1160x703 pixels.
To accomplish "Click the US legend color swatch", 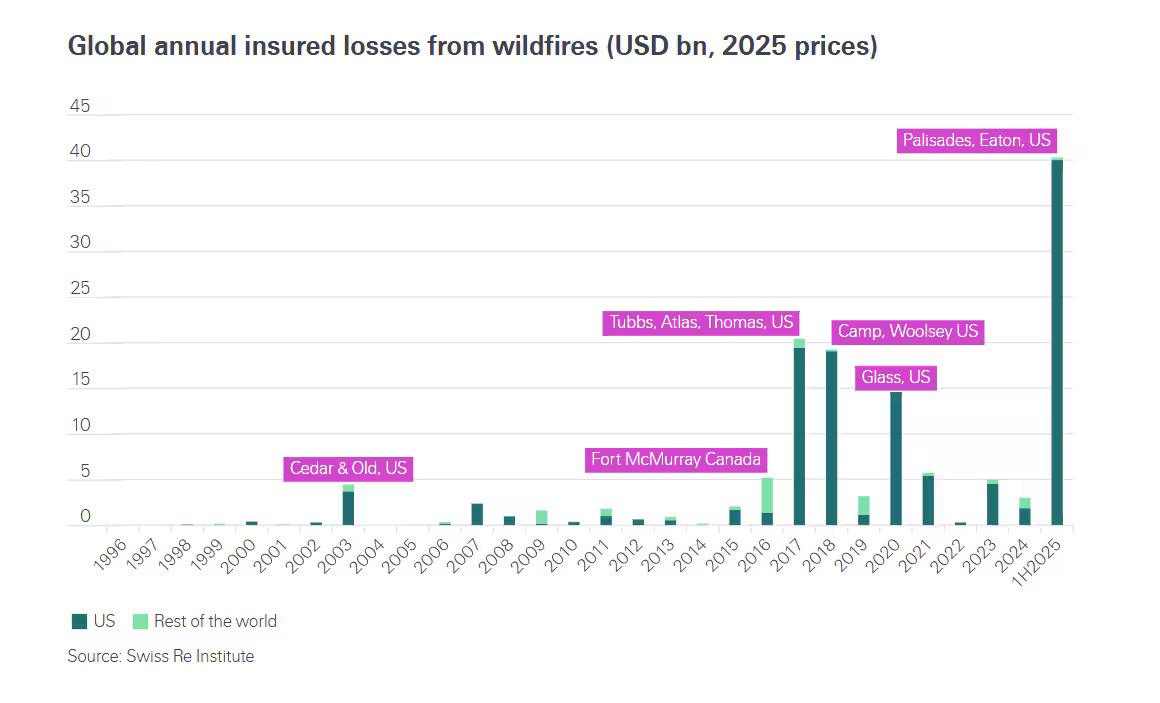I will point(79,622).
